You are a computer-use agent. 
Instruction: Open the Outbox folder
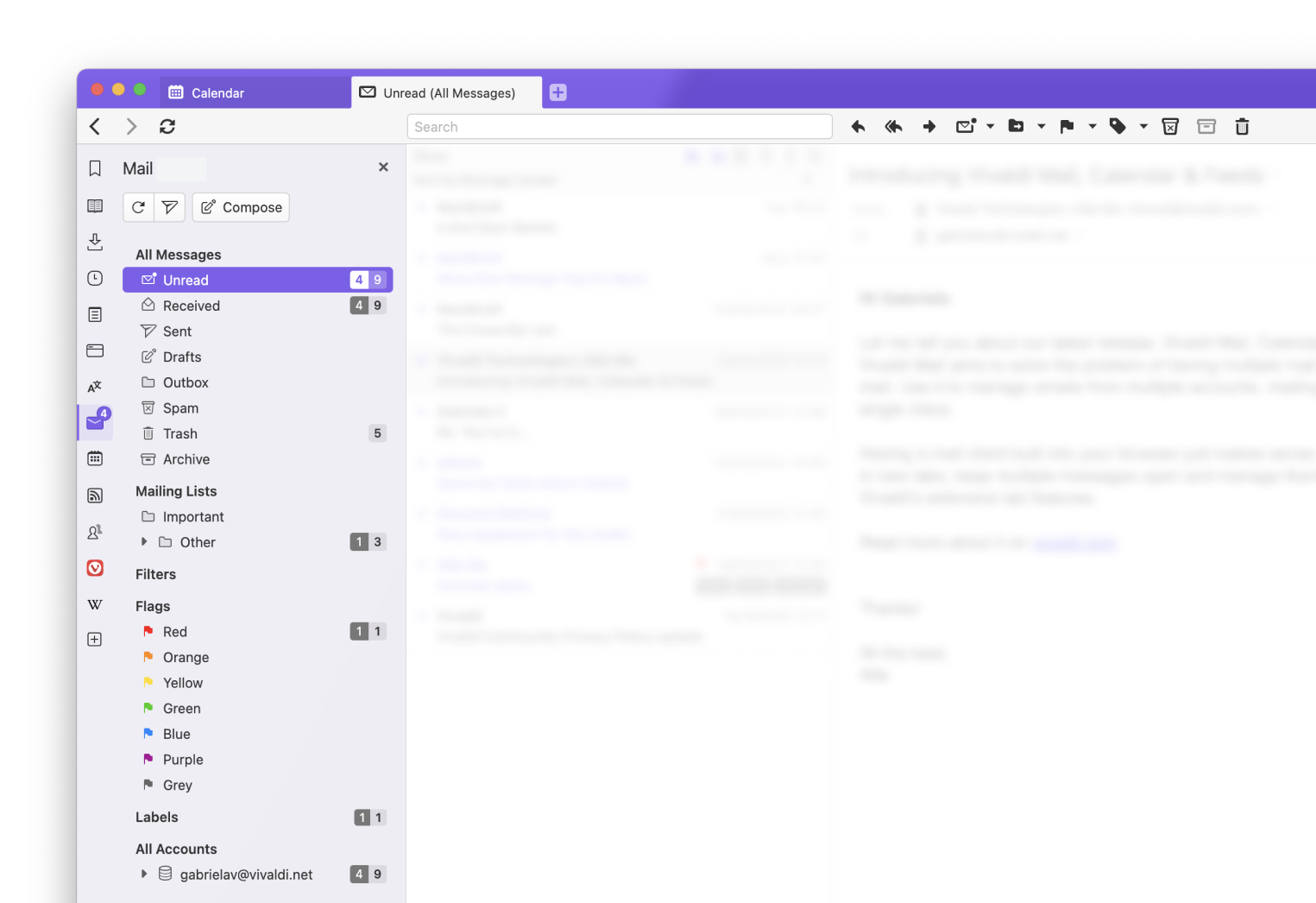[258, 382]
